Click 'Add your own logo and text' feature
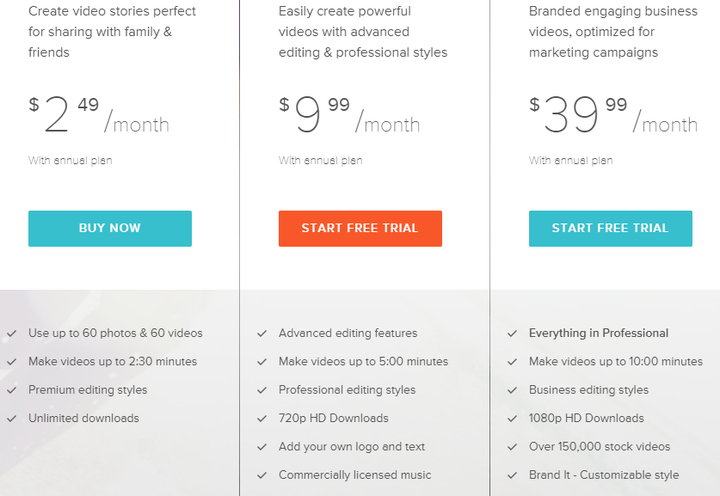This screenshot has height=496, width=720. click(351, 446)
